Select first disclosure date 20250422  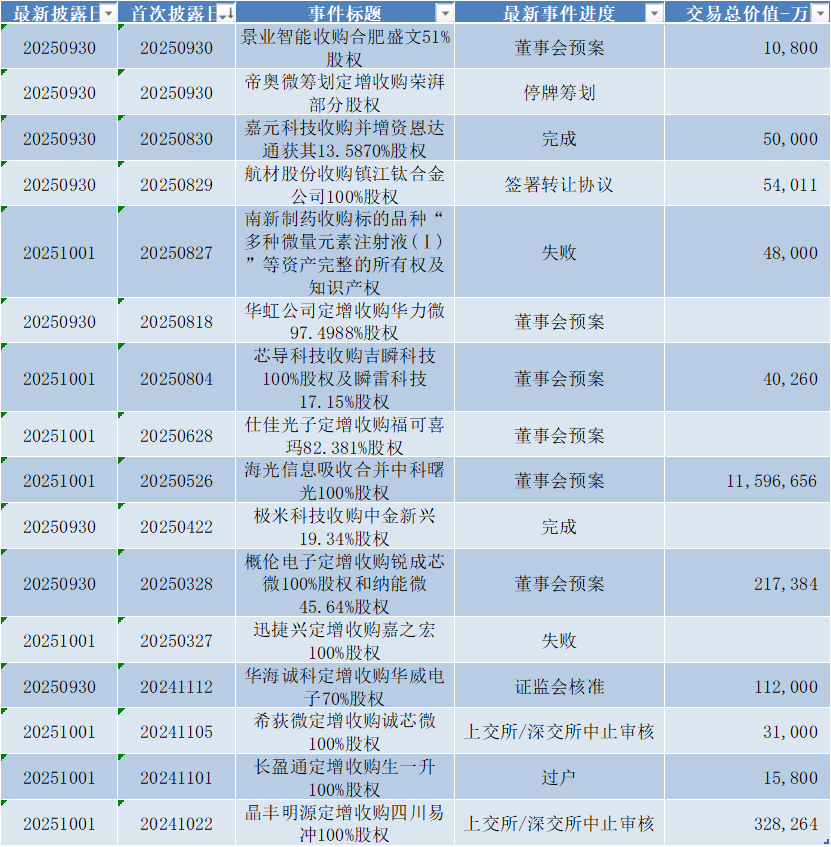[176, 526]
